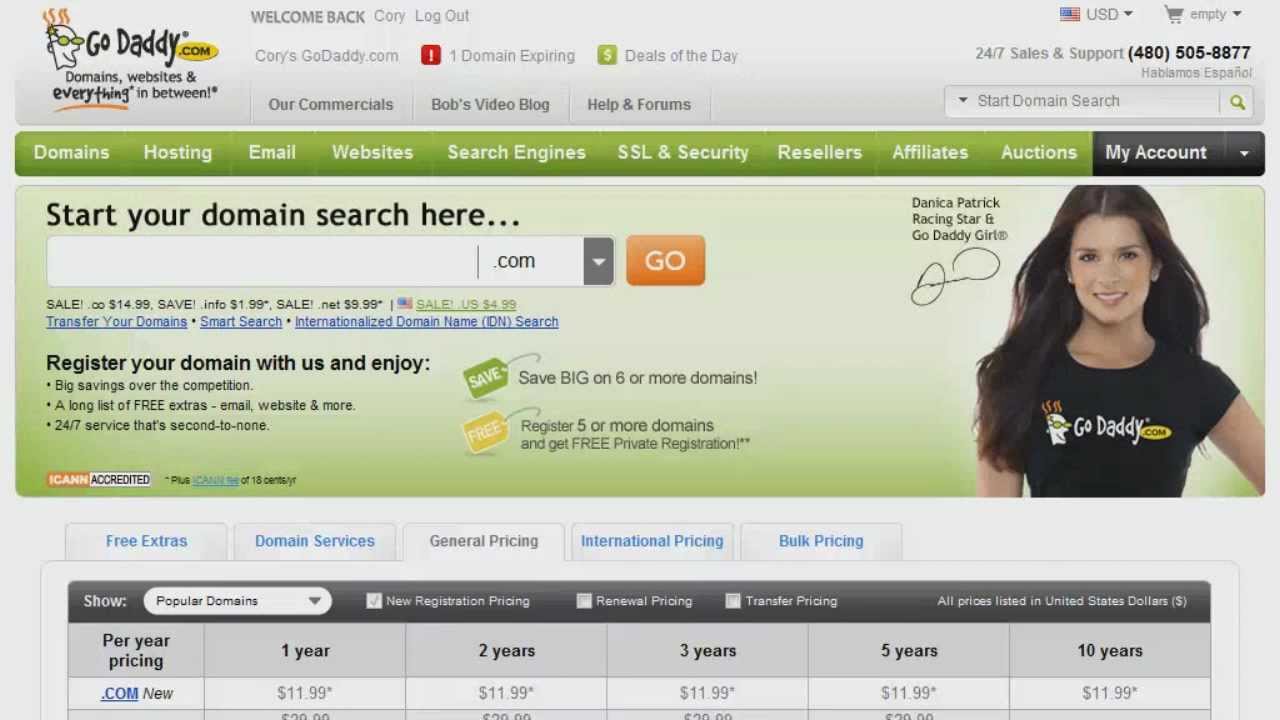Open Help & Forums tab
The height and width of the screenshot is (720, 1280).
coord(639,104)
